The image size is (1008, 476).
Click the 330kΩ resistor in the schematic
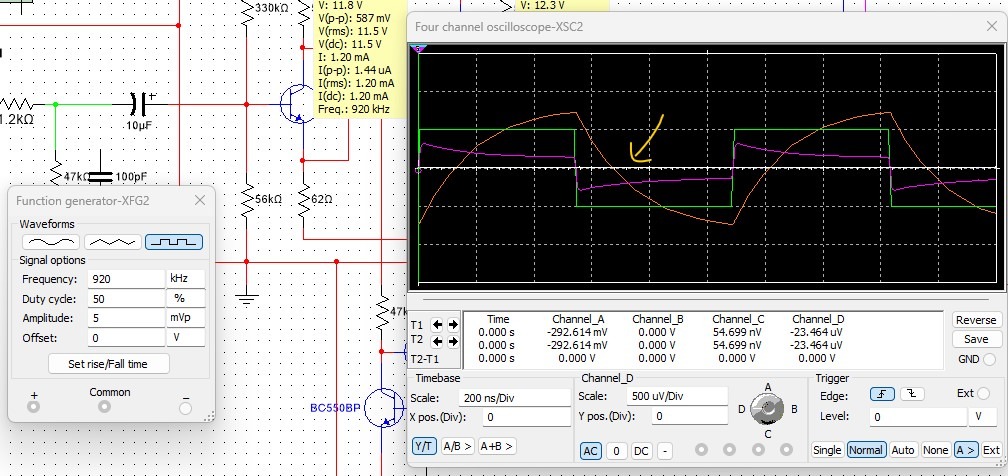tap(247, 12)
